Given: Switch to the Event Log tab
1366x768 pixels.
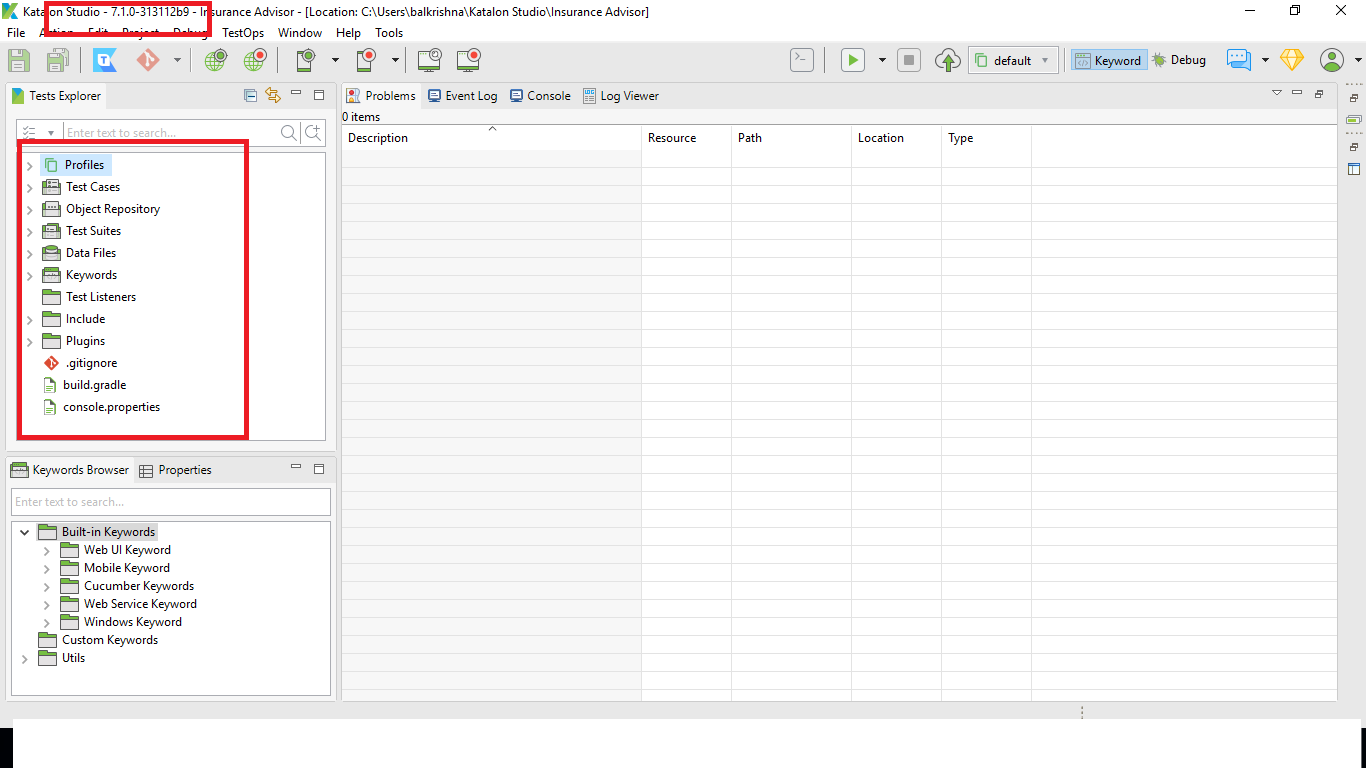Looking at the screenshot, I should [462, 96].
